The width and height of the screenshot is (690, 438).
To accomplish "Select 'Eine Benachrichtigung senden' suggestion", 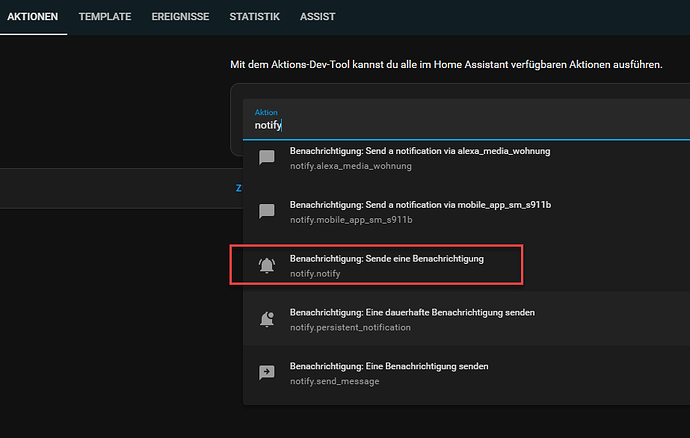I will [x=389, y=366].
